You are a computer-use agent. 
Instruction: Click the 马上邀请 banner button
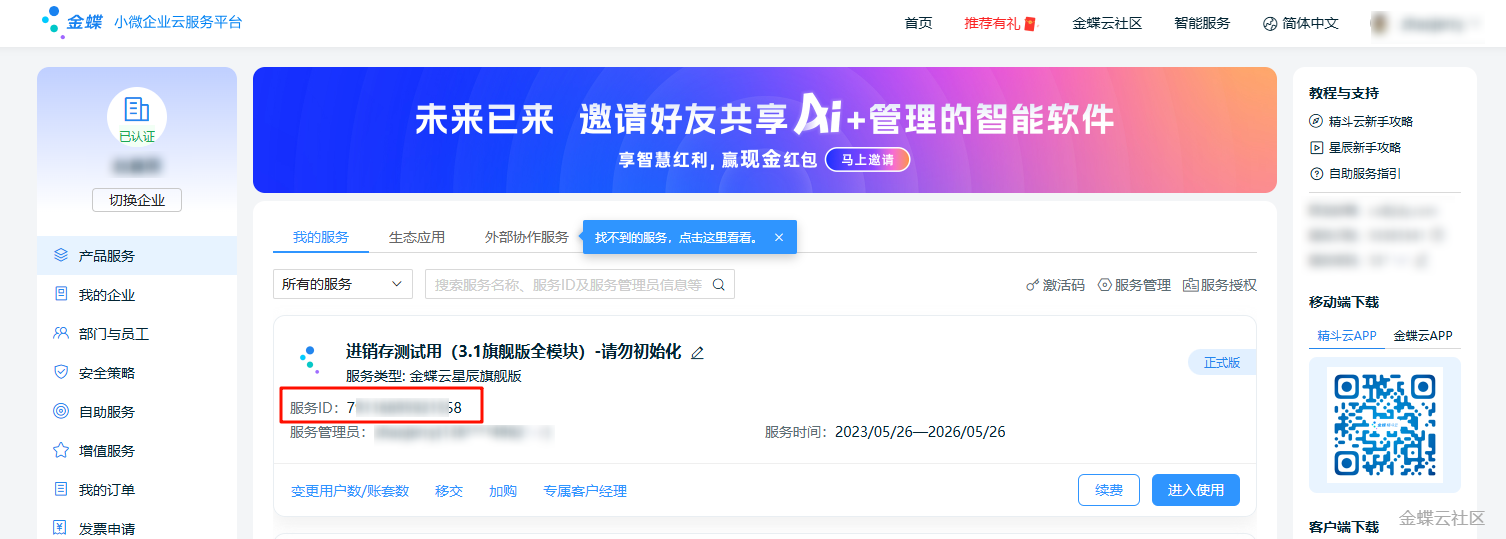coord(867,160)
